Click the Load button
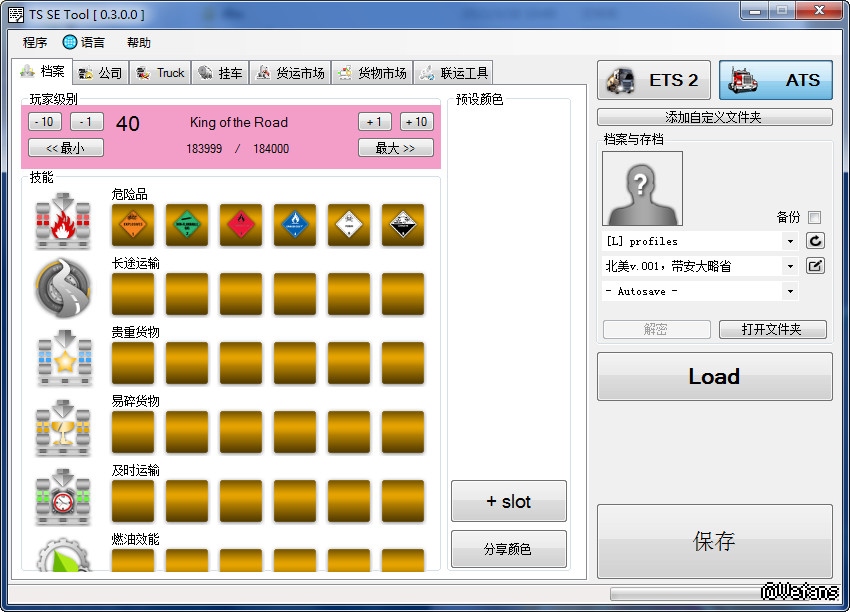The image size is (850, 612). (714, 377)
